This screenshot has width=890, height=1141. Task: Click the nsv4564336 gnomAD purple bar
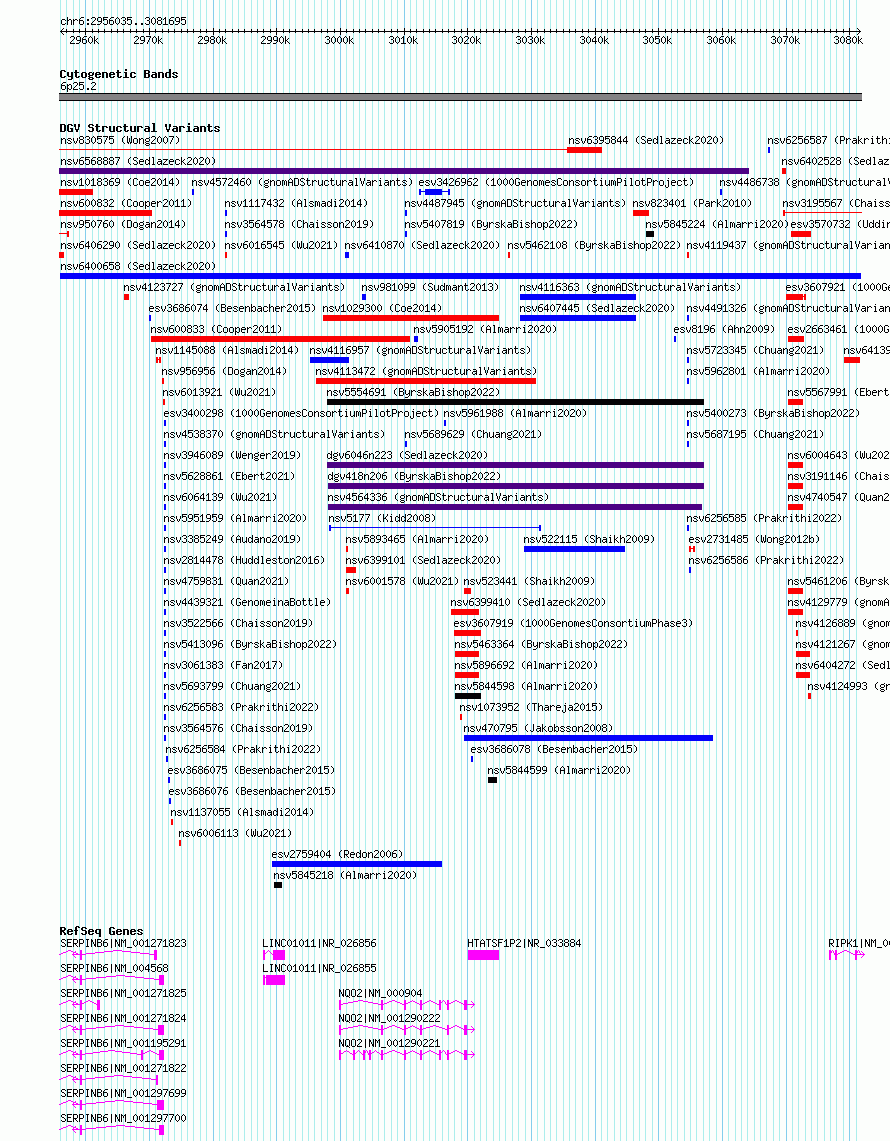click(x=514, y=507)
